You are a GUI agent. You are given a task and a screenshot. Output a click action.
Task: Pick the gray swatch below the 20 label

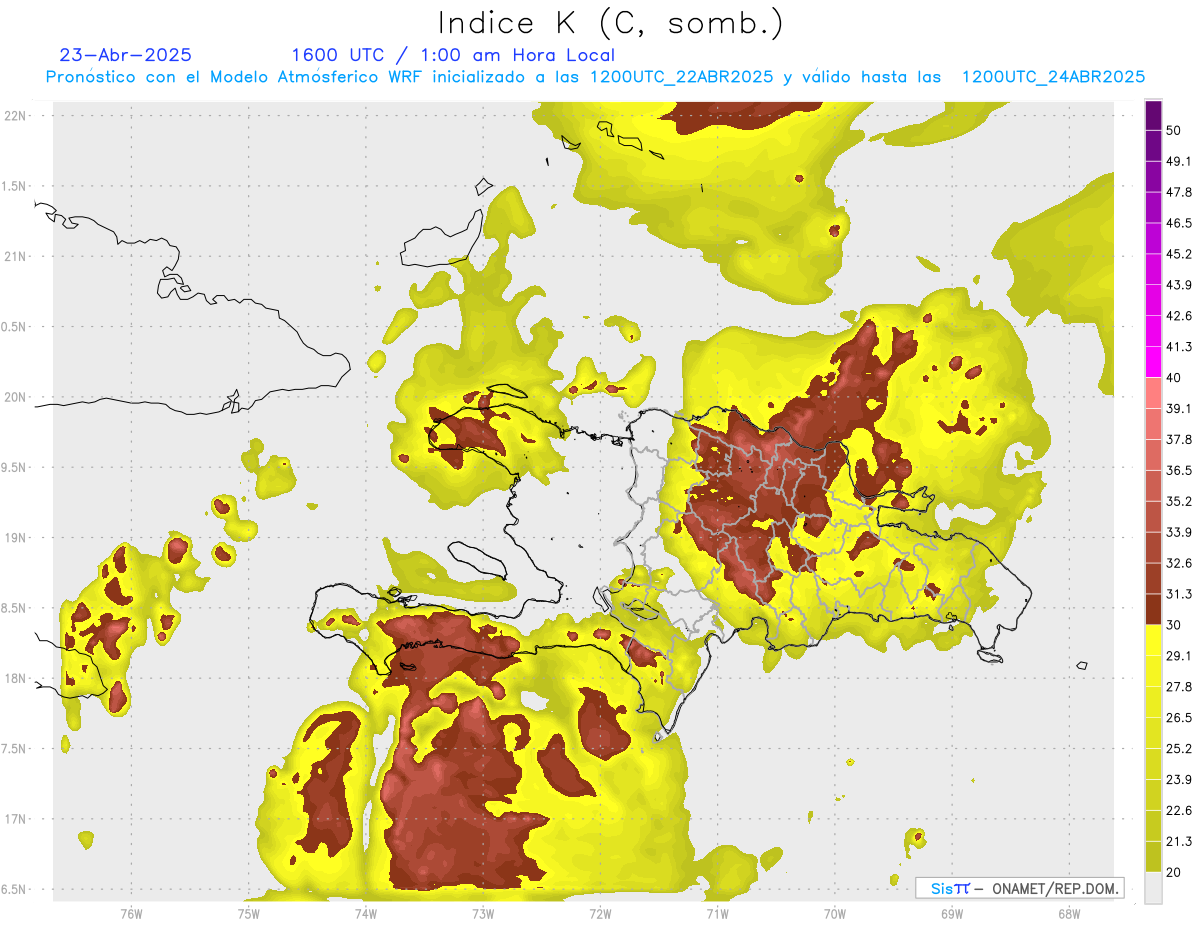click(1153, 888)
